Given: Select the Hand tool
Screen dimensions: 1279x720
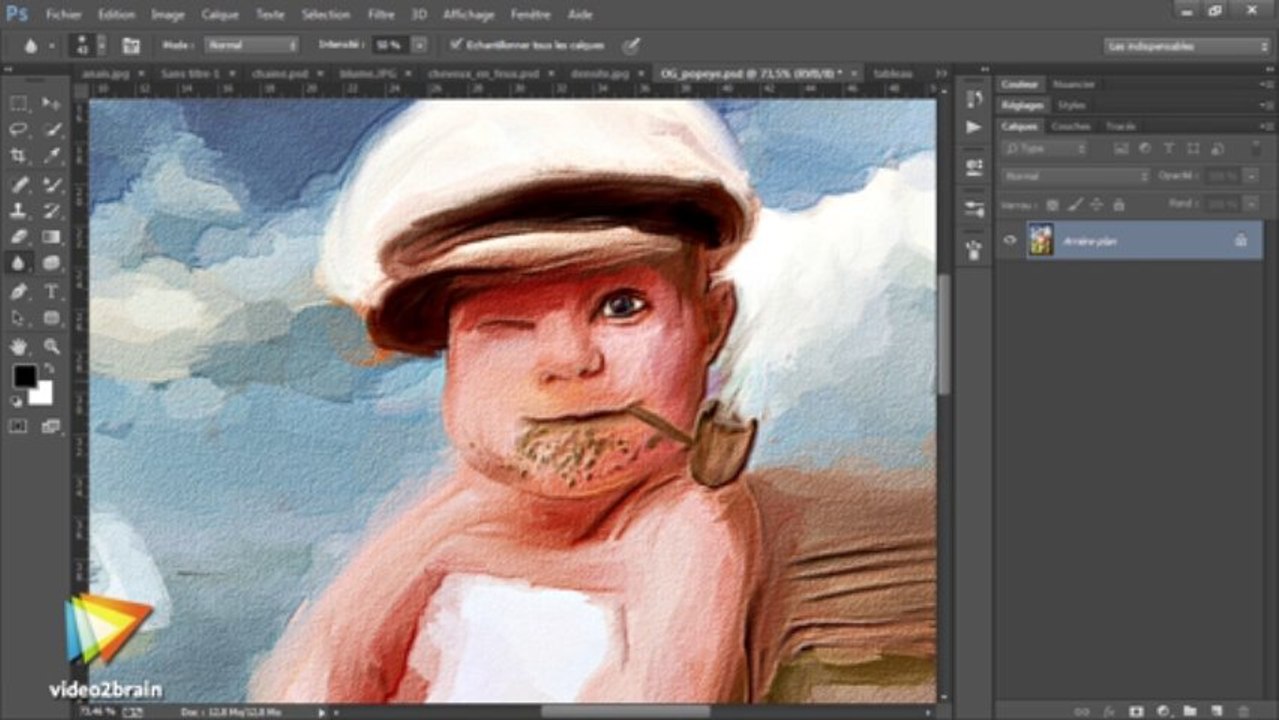Looking at the screenshot, I should (19, 347).
